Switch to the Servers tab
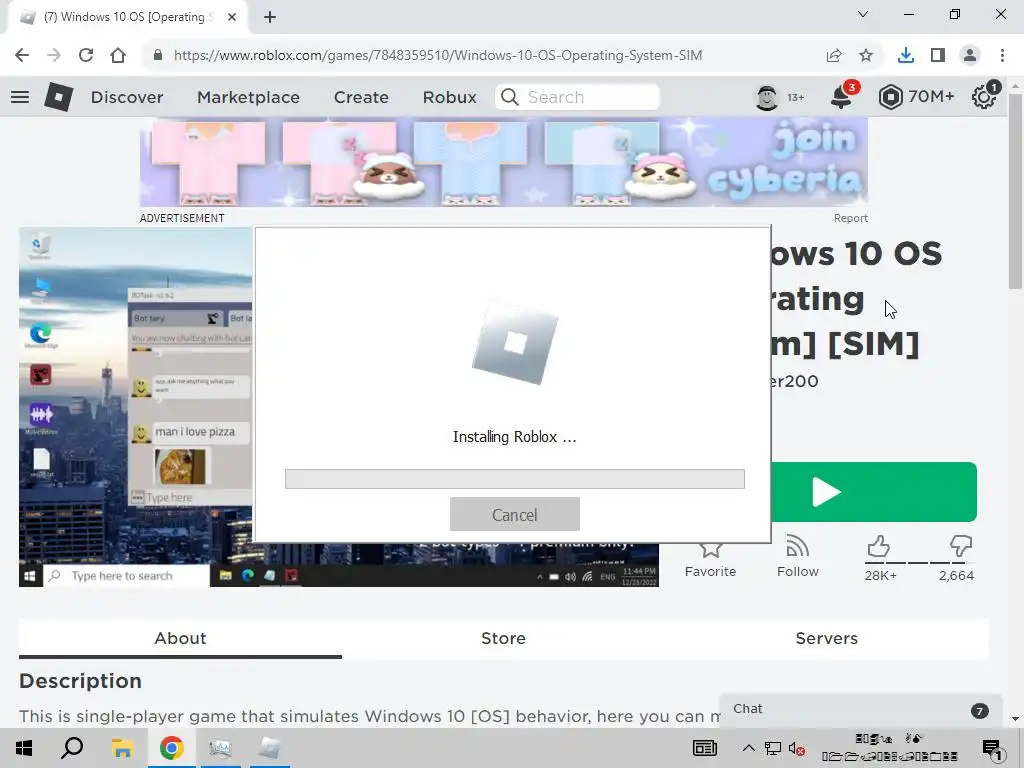 (x=827, y=639)
